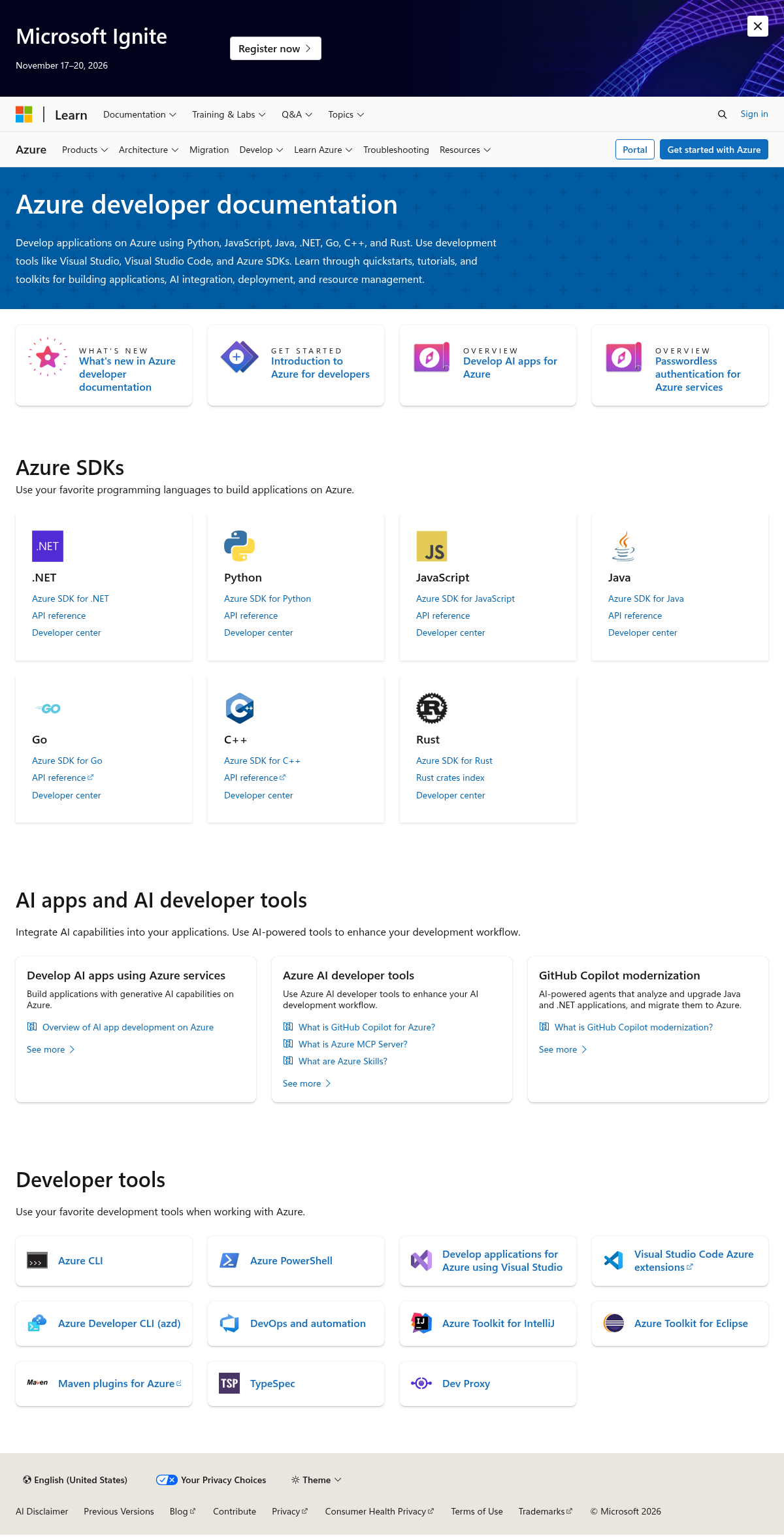Click the Maven logo icon
Image resolution: width=784 pixels, height=1540 pixels.
(37, 1383)
